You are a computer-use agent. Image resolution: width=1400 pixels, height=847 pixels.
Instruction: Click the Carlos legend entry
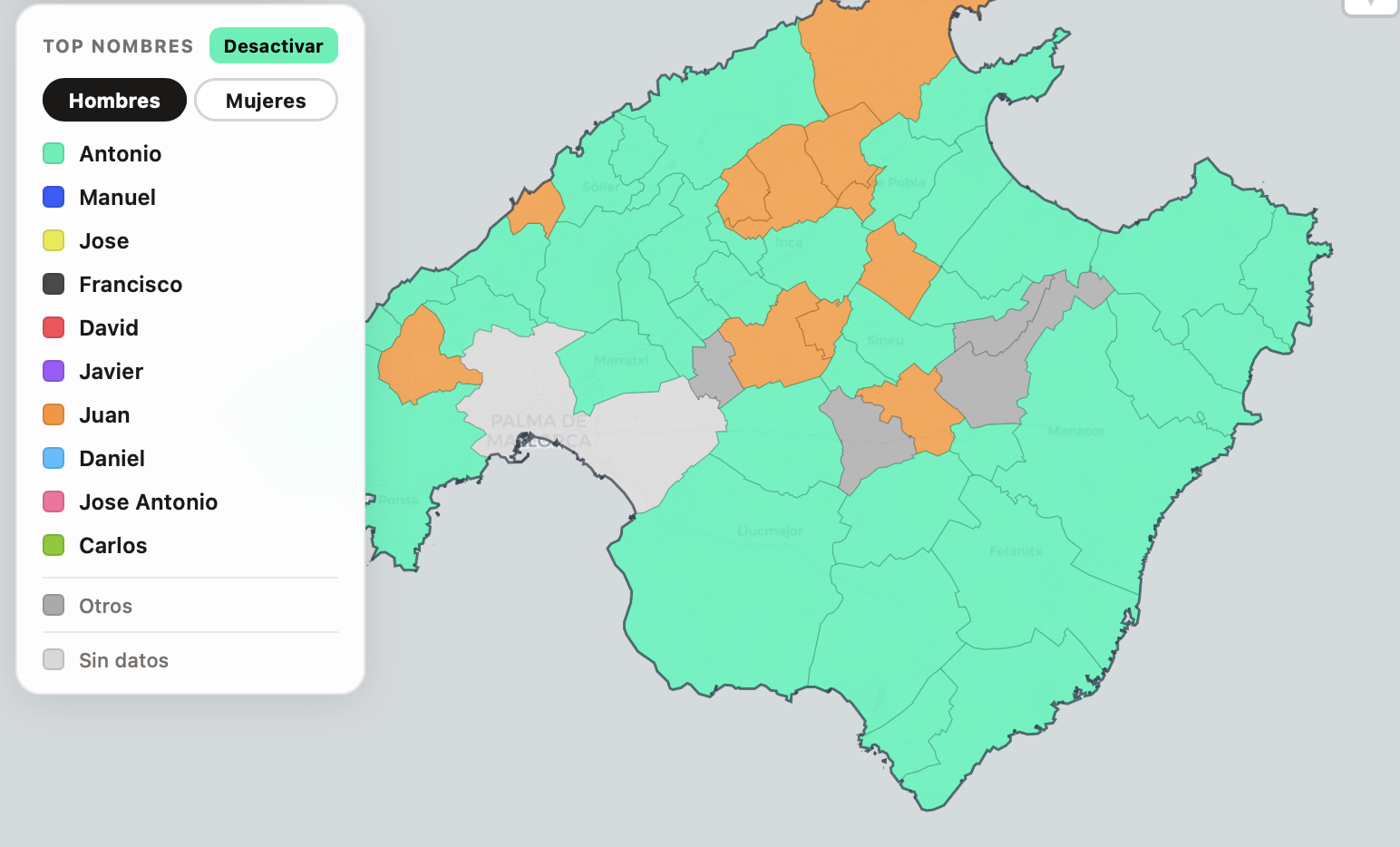(x=112, y=546)
